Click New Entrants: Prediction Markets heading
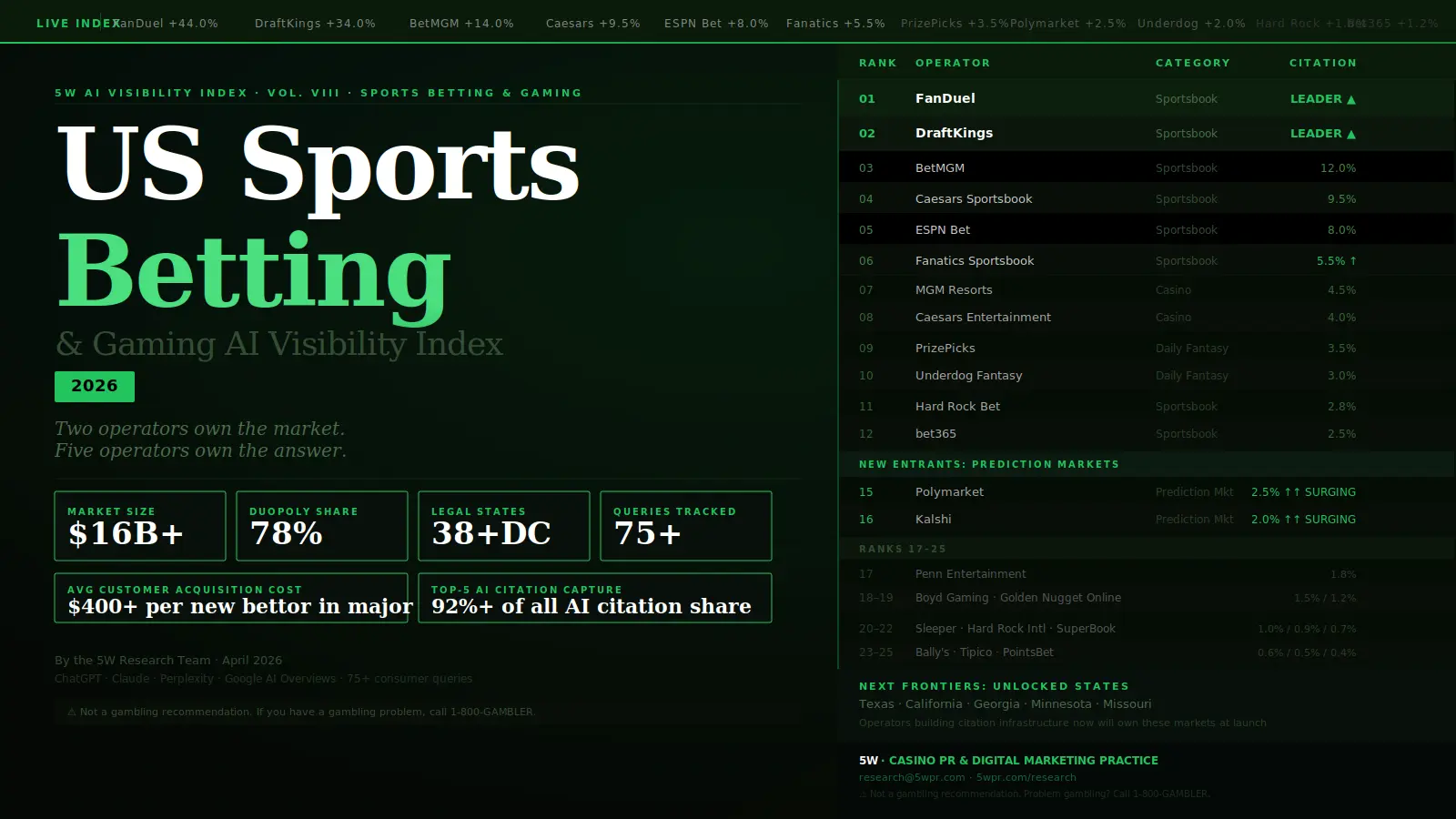The height and width of the screenshot is (819, 1456). [x=989, y=464]
